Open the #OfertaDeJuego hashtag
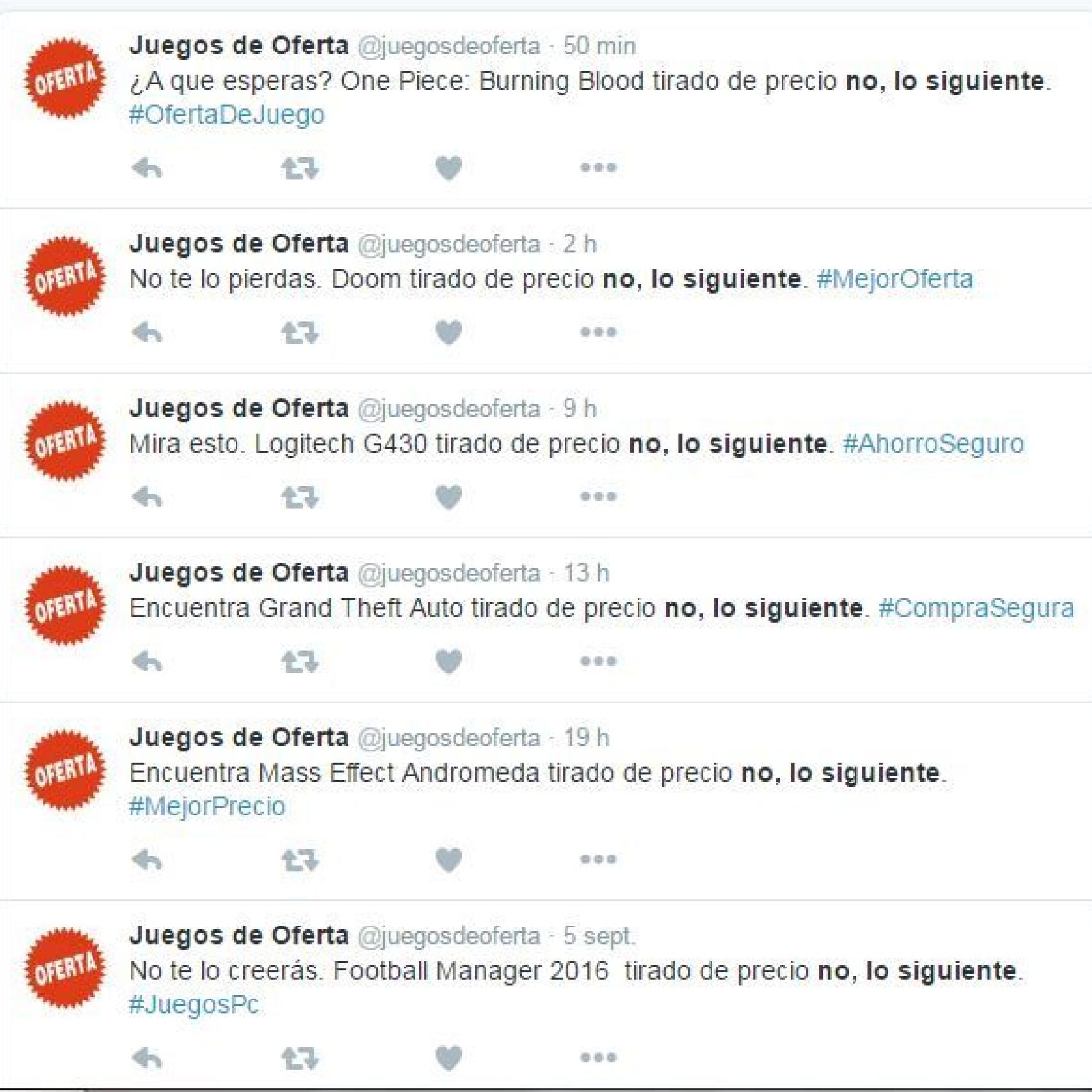This screenshot has width=1092, height=1092. tap(227, 115)
